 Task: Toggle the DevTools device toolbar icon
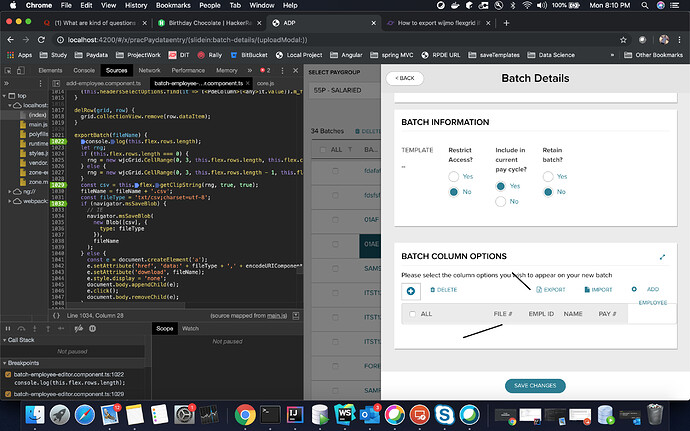click(x=21, y=70)
